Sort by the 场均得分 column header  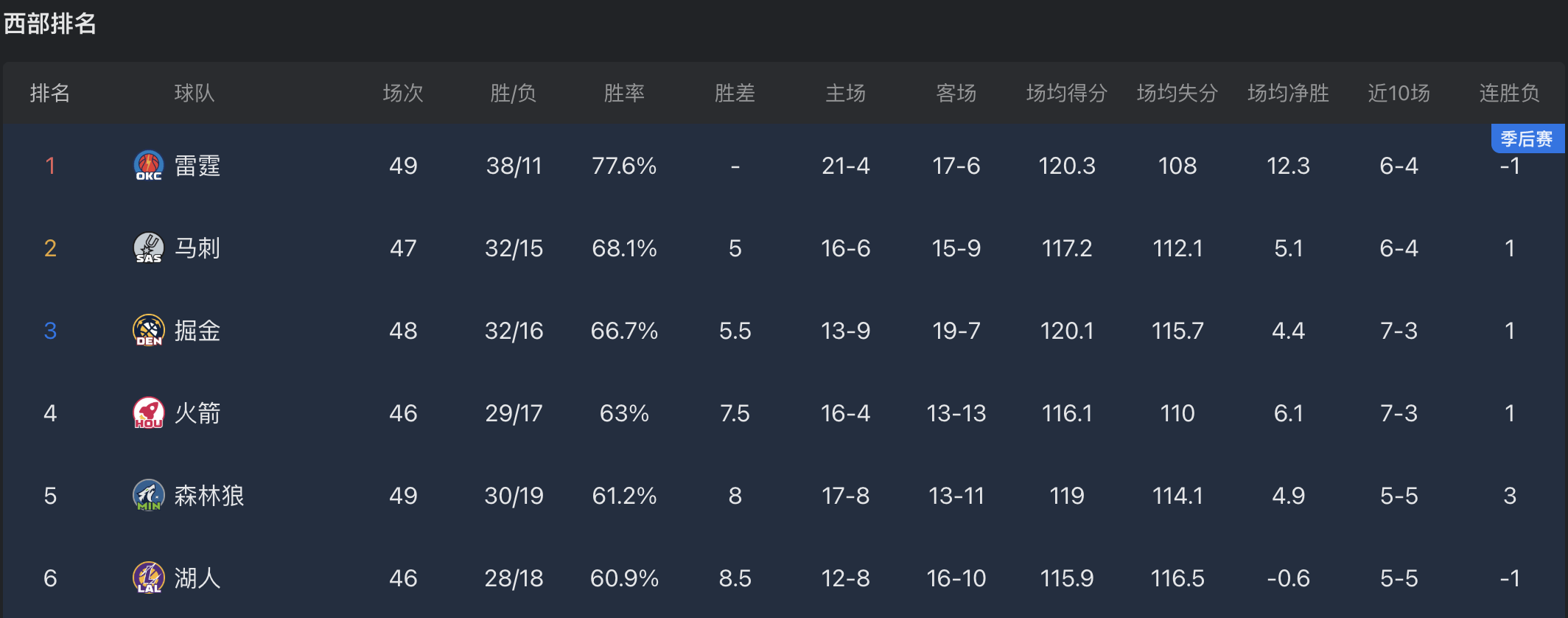(1066, 94)
